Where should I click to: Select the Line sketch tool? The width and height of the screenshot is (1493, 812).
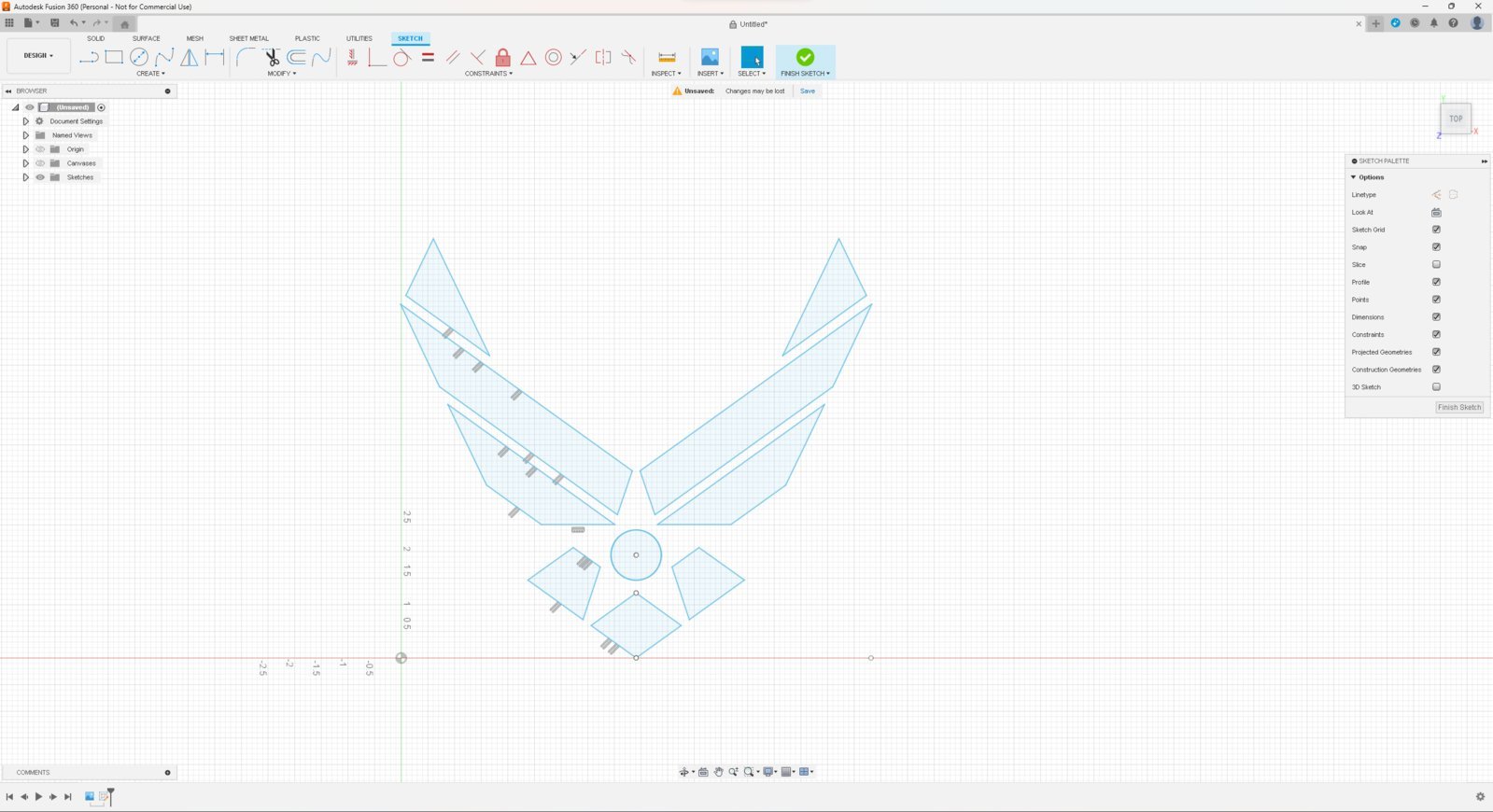89,58
